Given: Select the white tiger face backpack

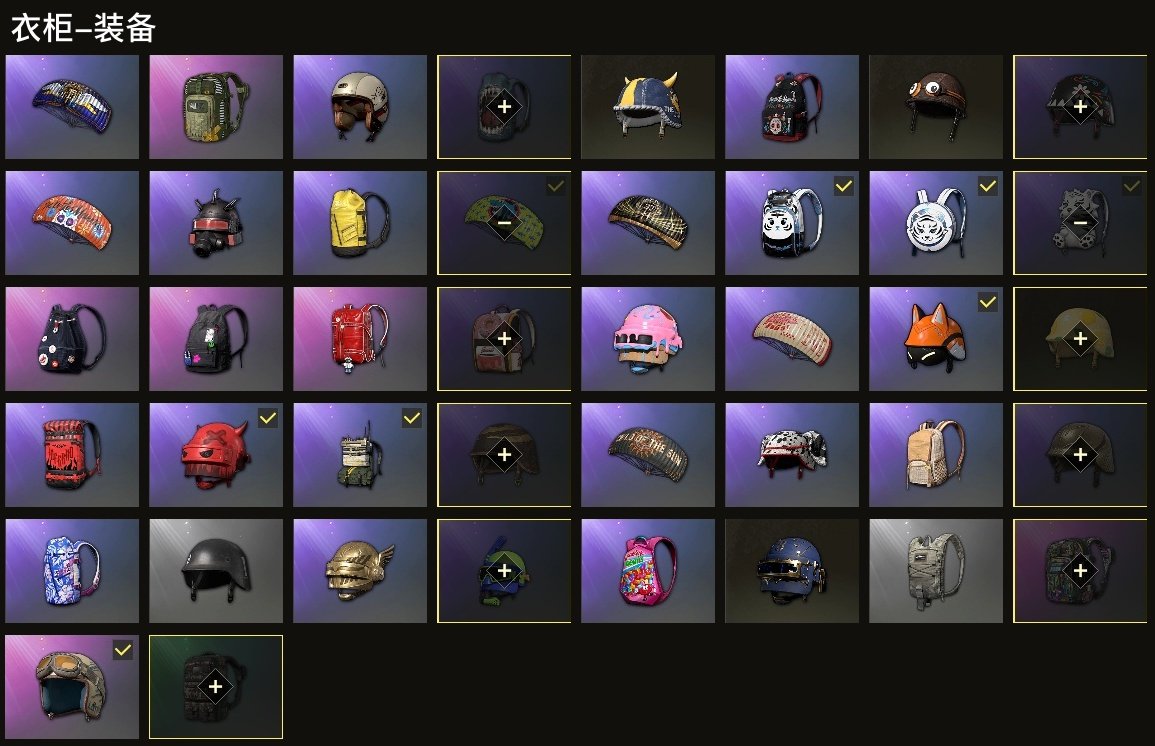Looking at the screenshot, I should tap(792, 222).
